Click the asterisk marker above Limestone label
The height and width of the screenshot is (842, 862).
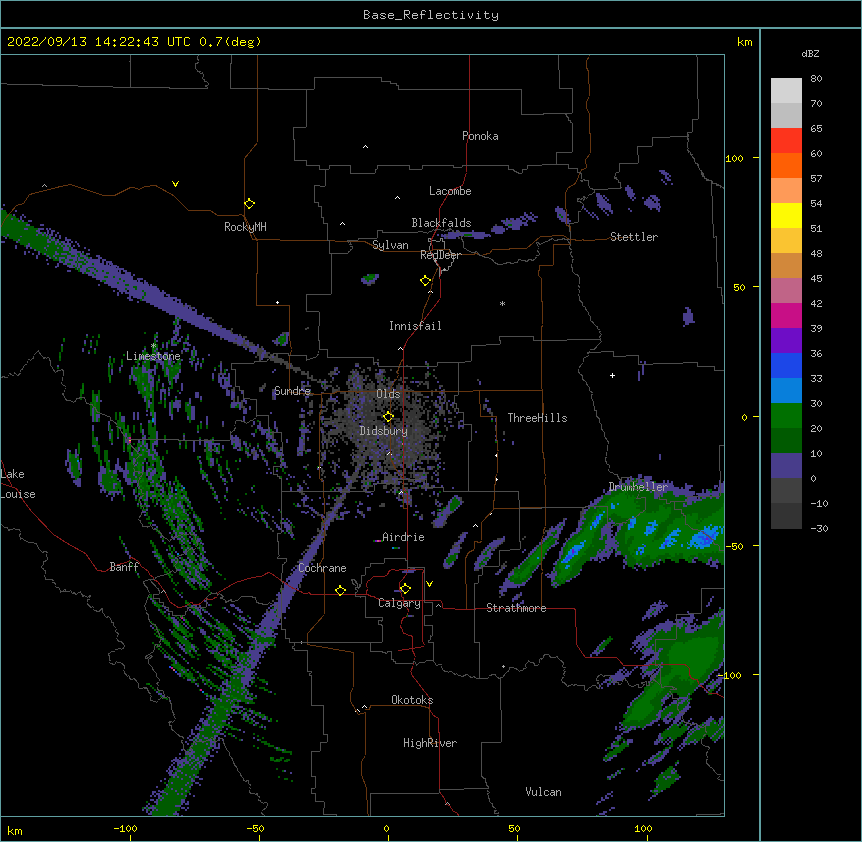(154, 346)
